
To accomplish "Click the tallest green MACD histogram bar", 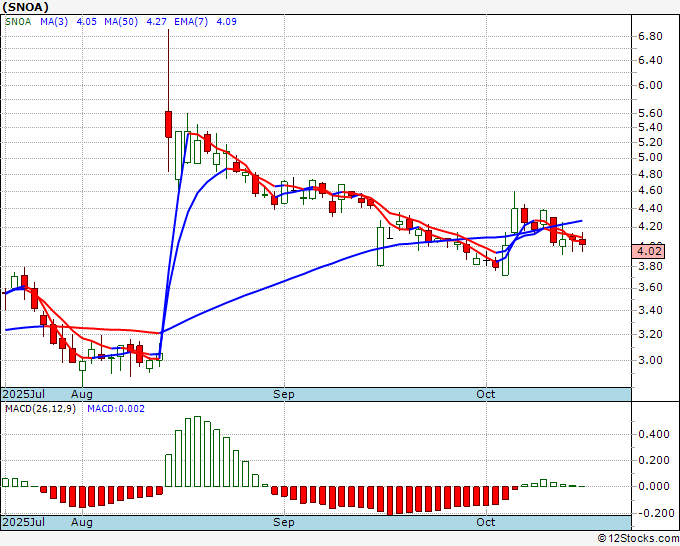I will tap(197, 451).
